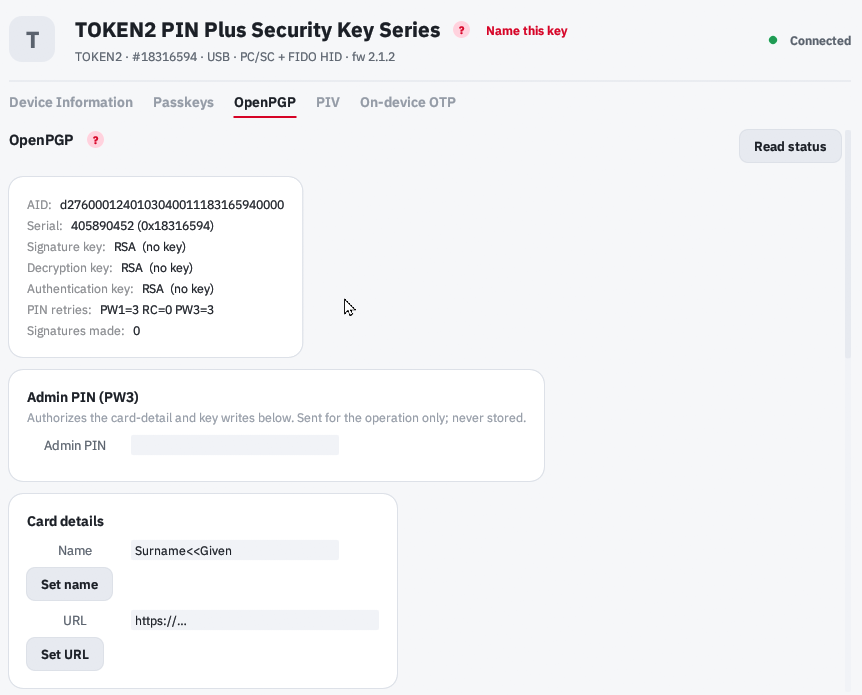Click the Set name button

(x=69, y=584)
